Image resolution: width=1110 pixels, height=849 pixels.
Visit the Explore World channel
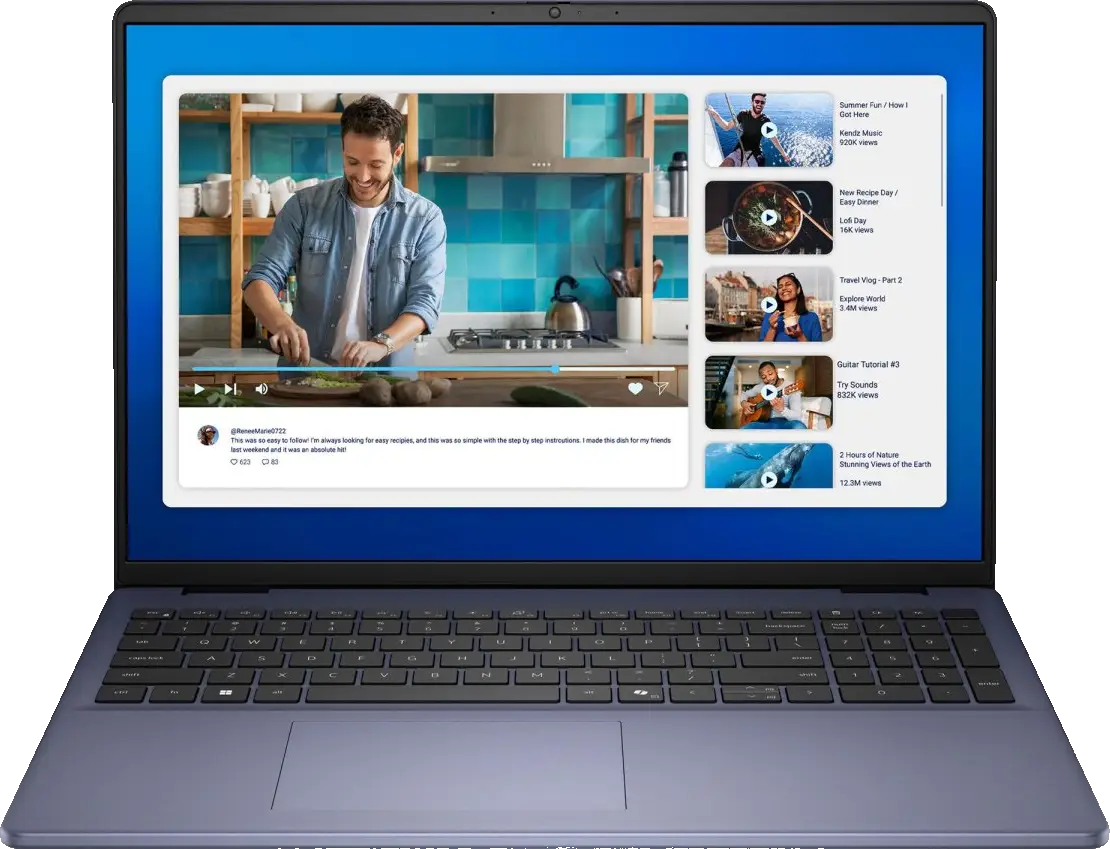tap(861, 299)
